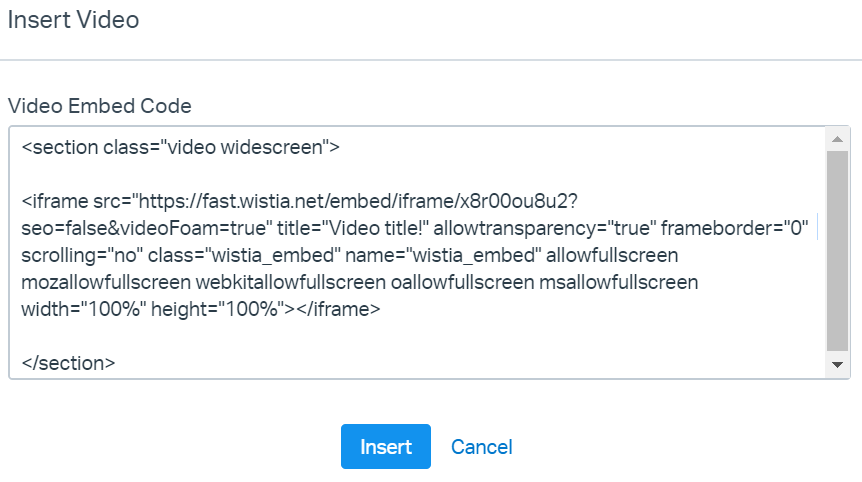The width and height of the screenshot is (862, 482).
Task: Click the blue Insert button
Action: coord(385,447)
